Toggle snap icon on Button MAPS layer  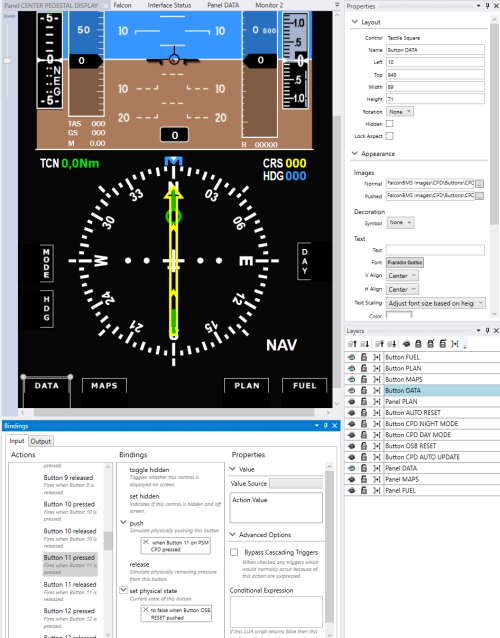[377, 379]
